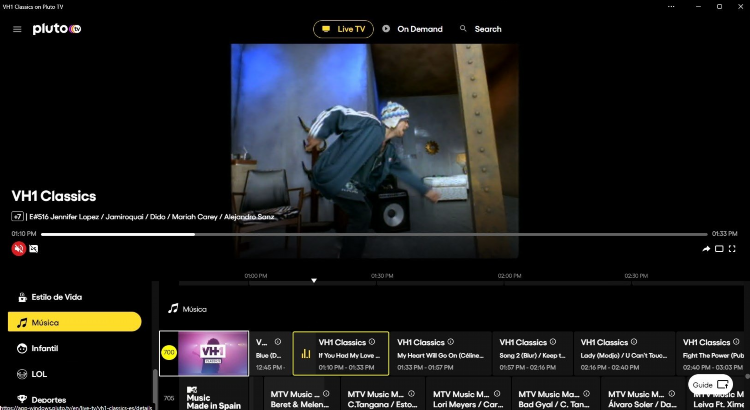The image size is (750, 410).
Task: Unmute the video with the red speaker icon
Action: (x=19, y=249)
